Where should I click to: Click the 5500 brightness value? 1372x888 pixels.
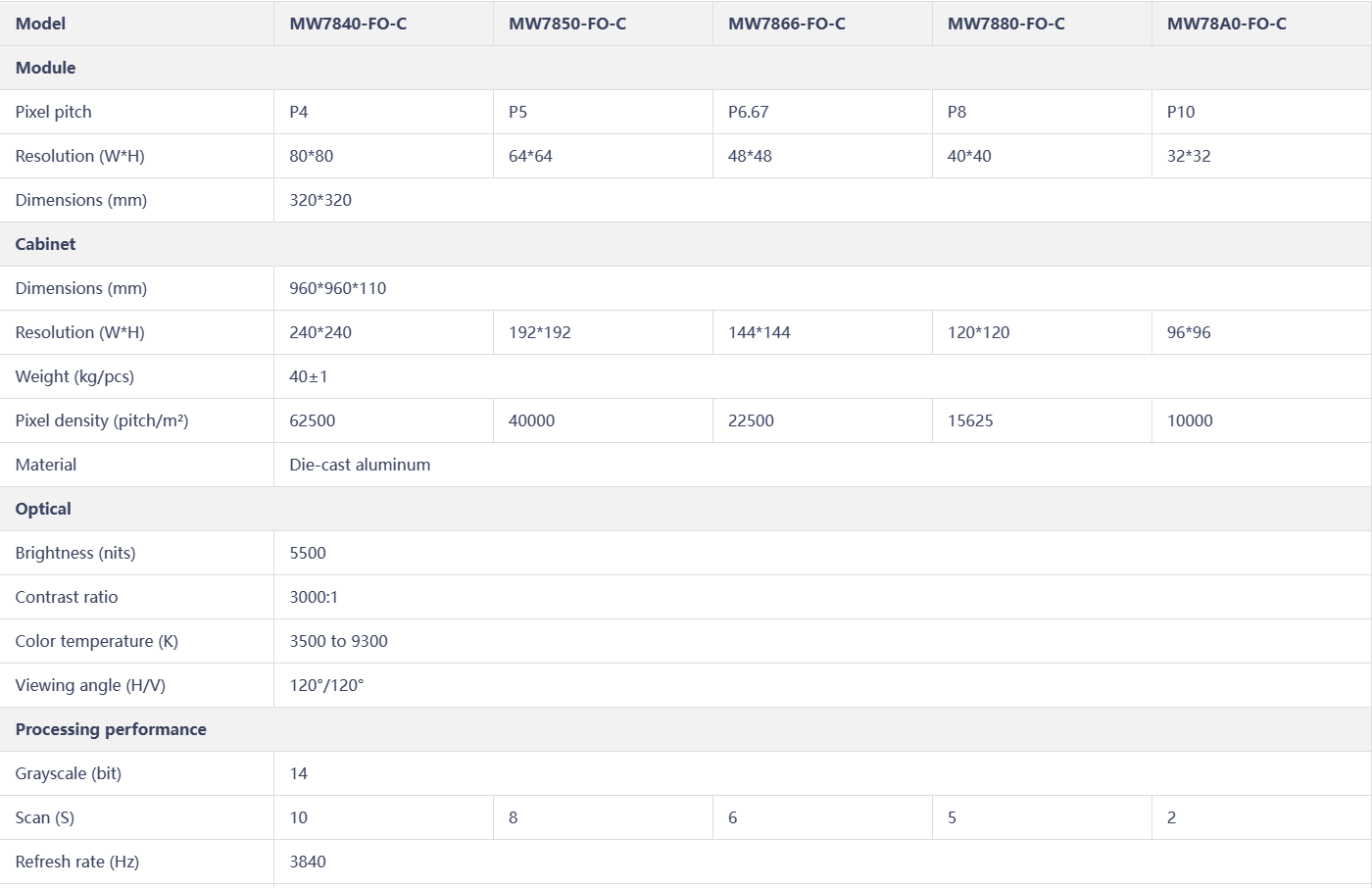point(308,553)
